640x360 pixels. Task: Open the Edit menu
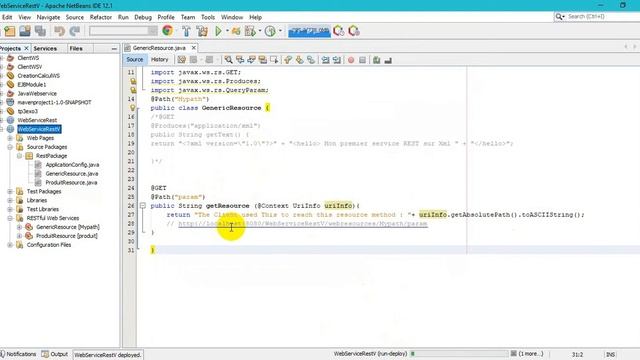(x=7, y=17)
